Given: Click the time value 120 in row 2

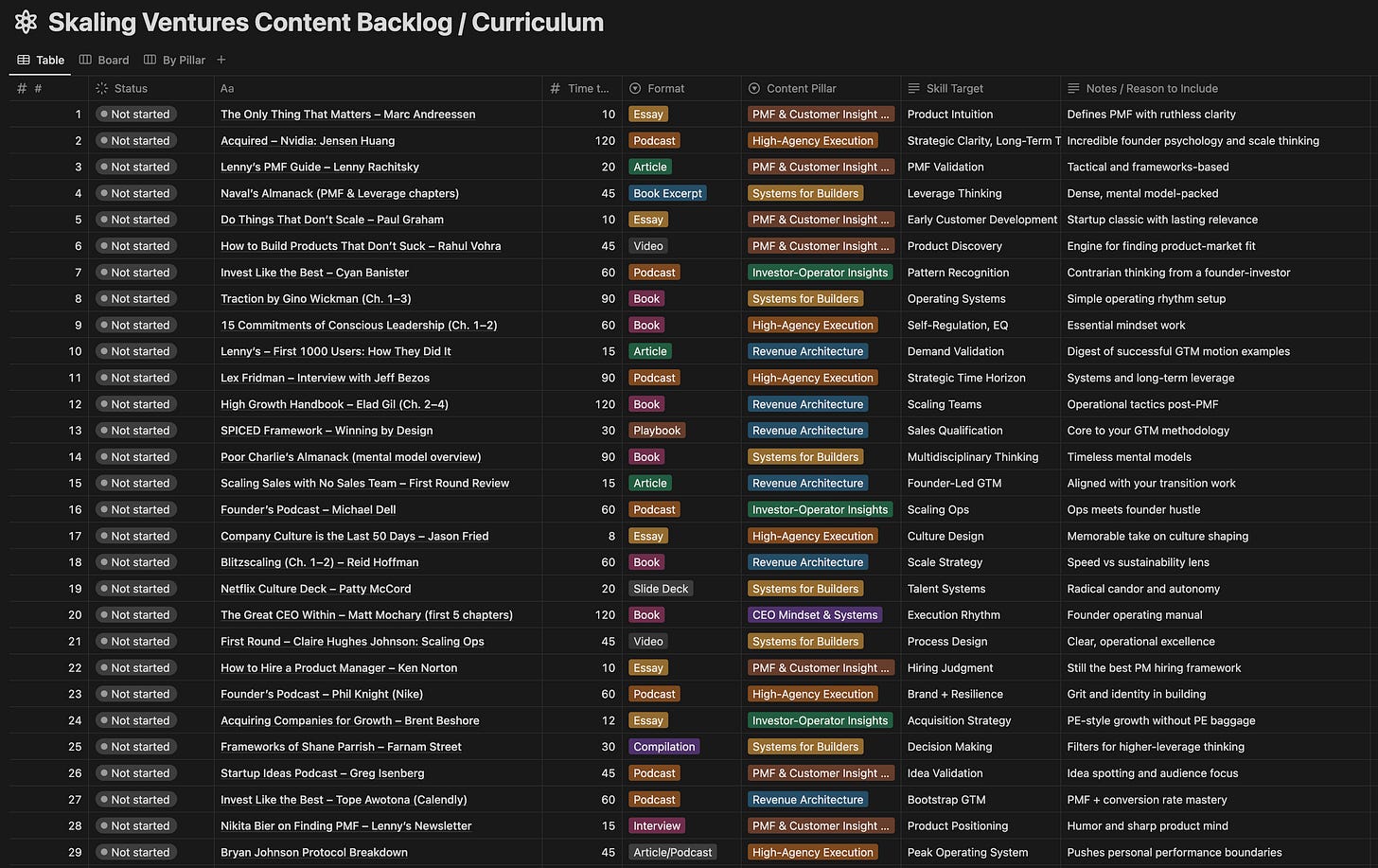Looking at the screenshot, I should (605, 141).
